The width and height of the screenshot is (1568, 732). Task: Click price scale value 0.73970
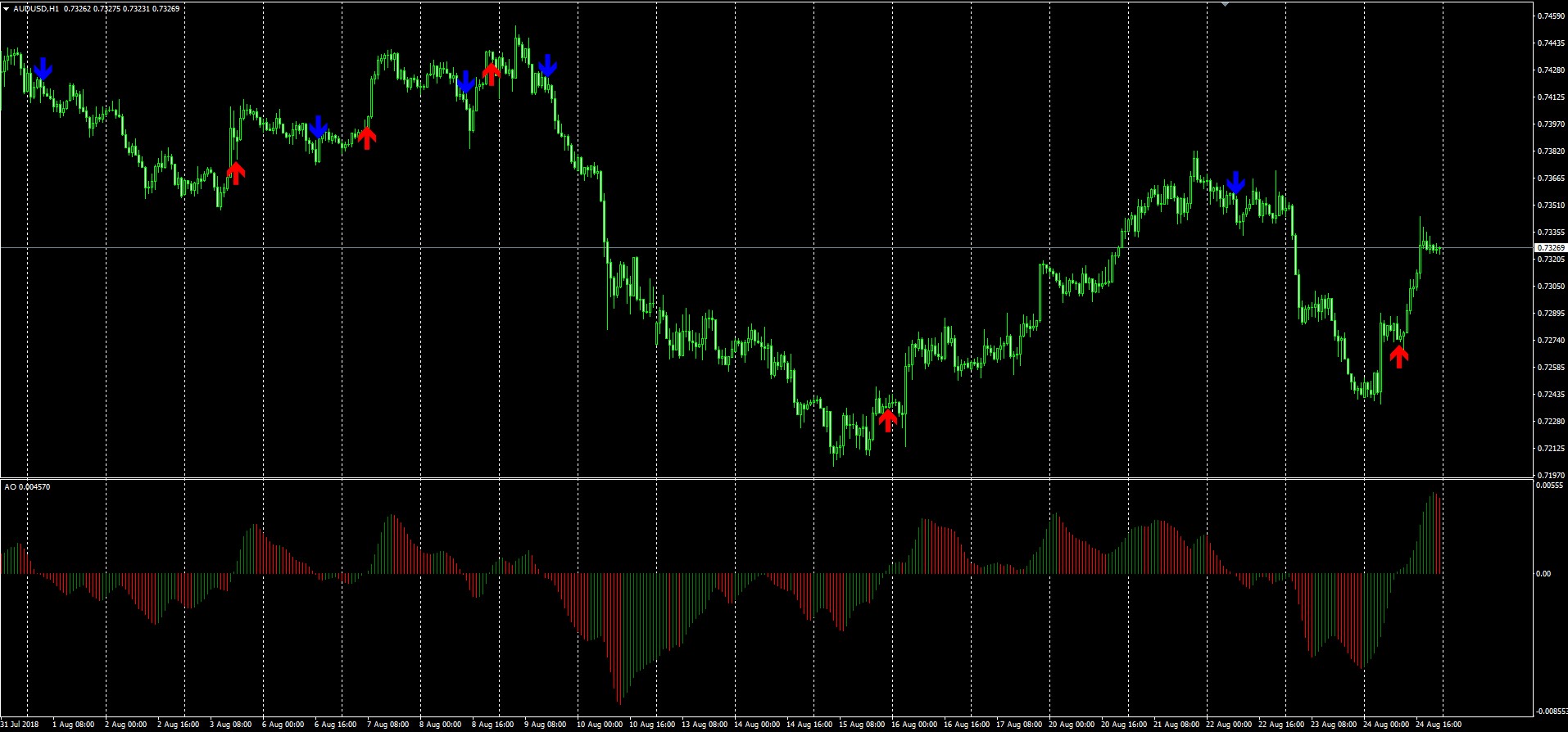[x=1552, y=124]
